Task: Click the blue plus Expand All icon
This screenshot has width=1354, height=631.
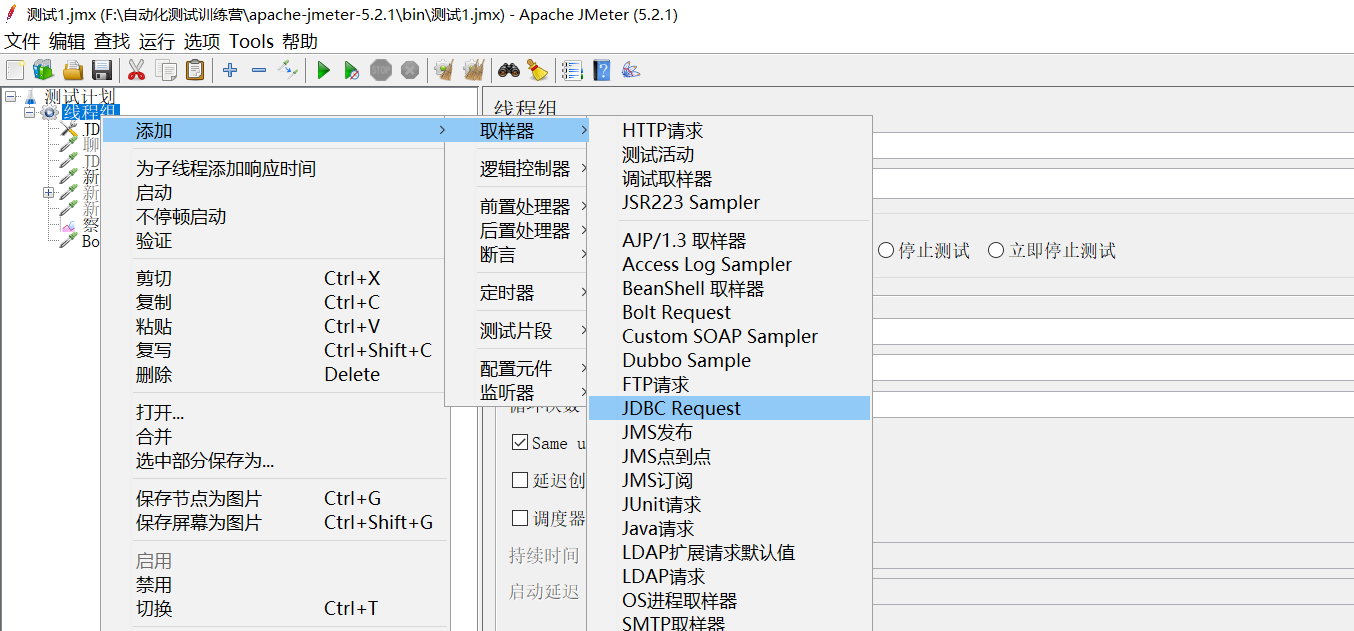Action: (x=230, y=70)
